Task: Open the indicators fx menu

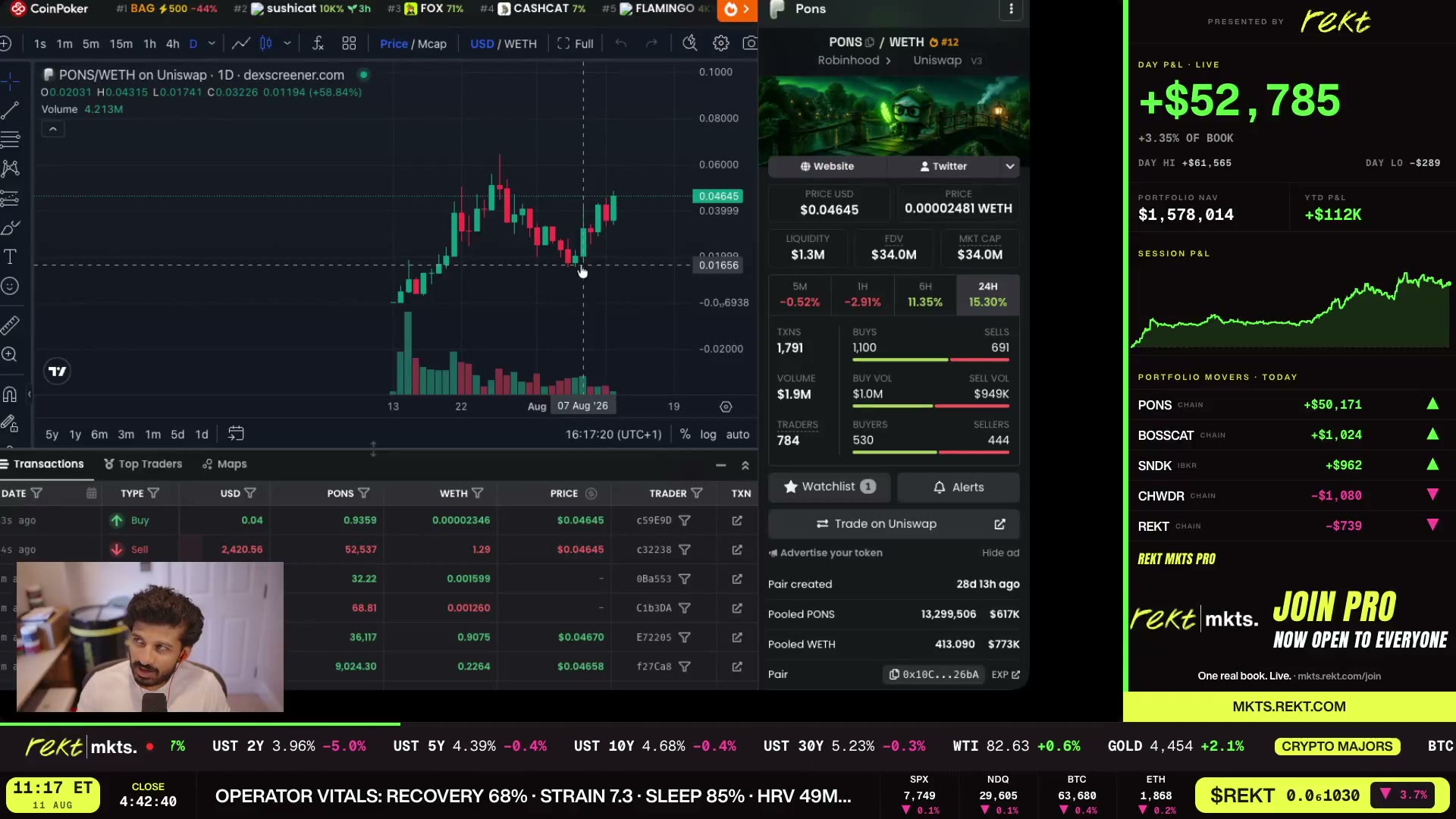Action: click(x=318, y=43)
